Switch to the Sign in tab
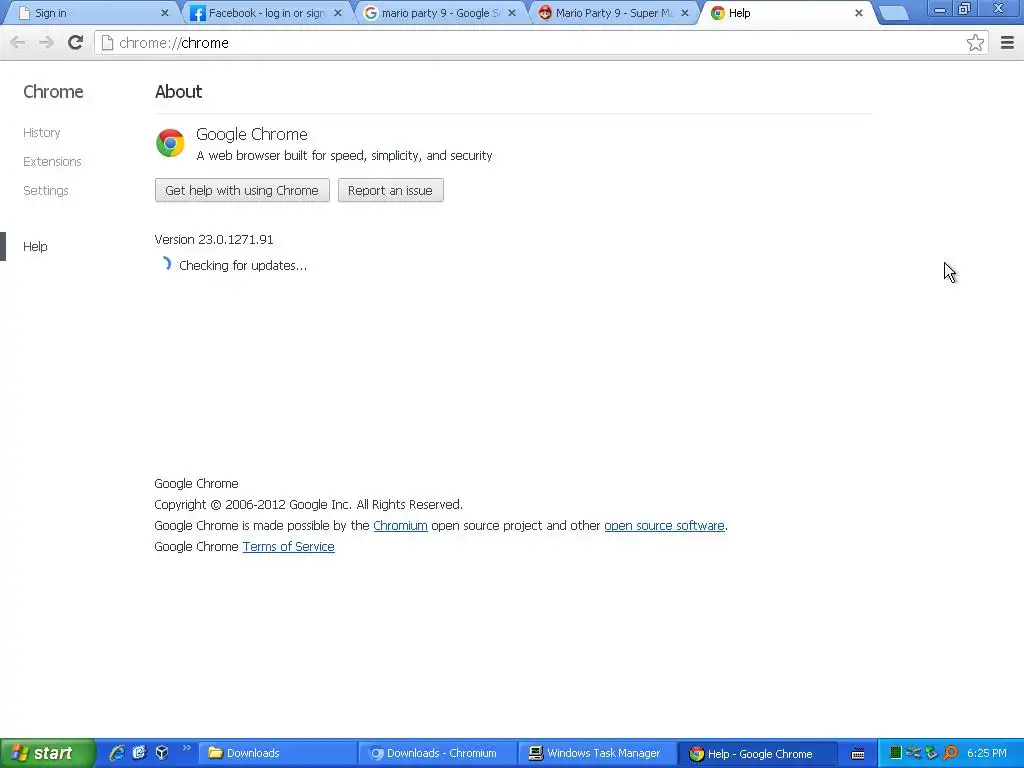The height and width of the screenshot is (768, 1024). click(93, 13)
